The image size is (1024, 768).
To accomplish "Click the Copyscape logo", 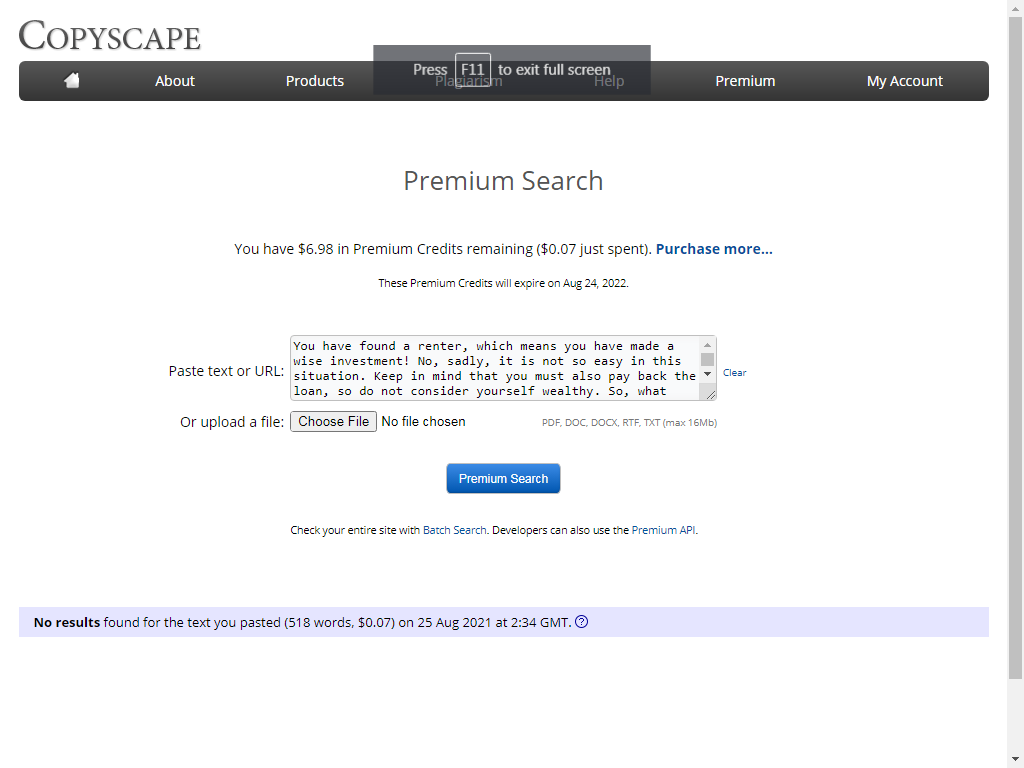I will [x=110, y=36].
